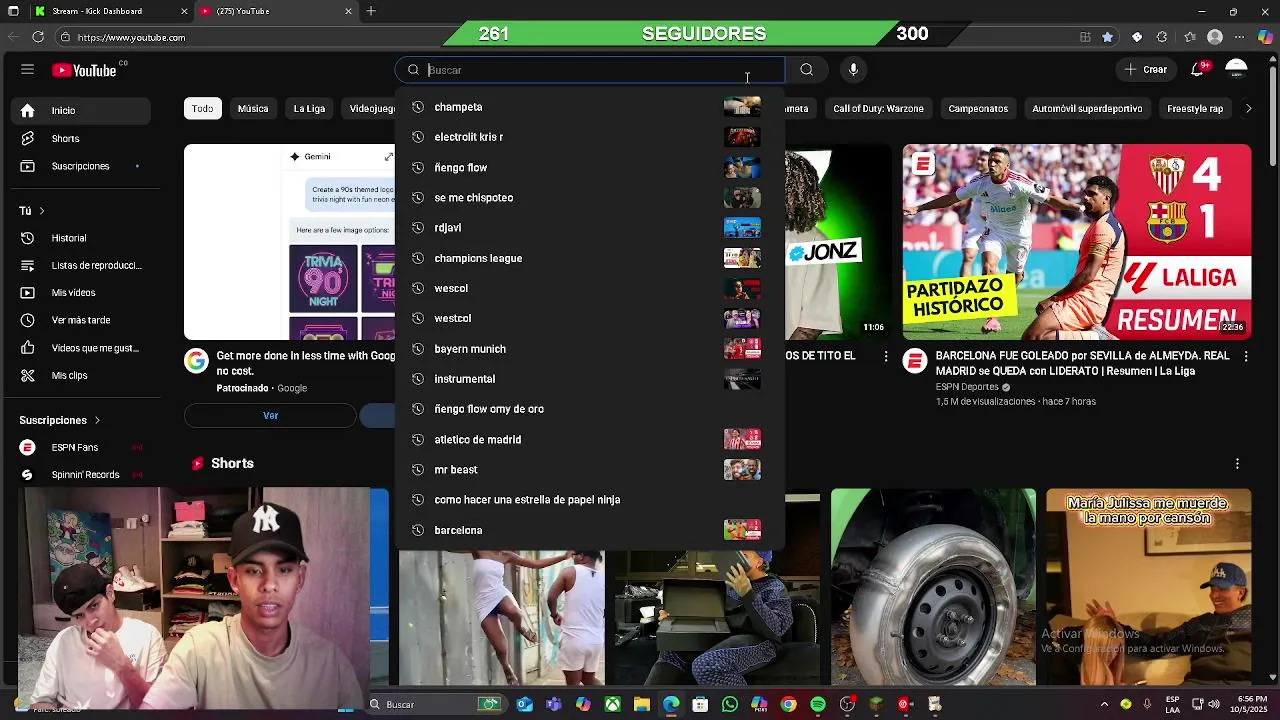Image resolution: width=1280 pixels, height=720 pixels.
Task: Select the La Liga filter chip
Action: click(x=309, y=108)
